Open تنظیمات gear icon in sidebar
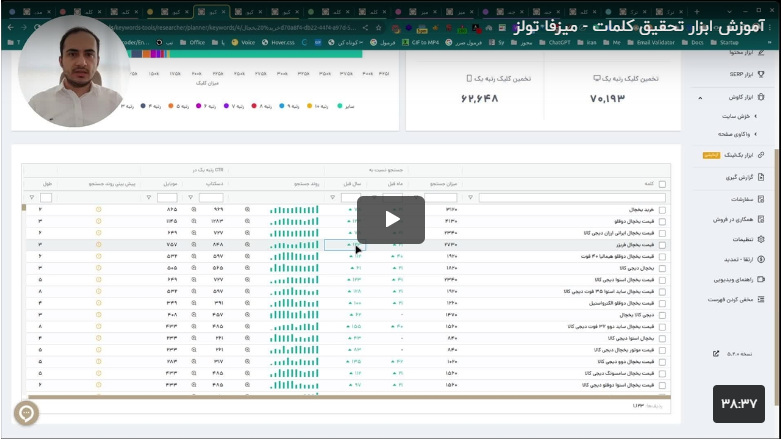Image resolution: width=781 pixels, height=439 pixels. [x=761, y=239]
